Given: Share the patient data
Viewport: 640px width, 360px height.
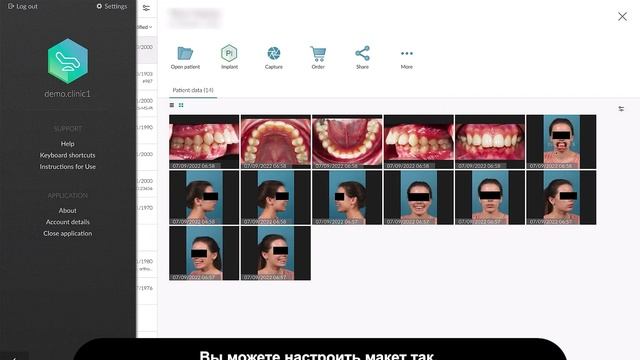Looking at the screenshot, I should (x=362, y=53).
